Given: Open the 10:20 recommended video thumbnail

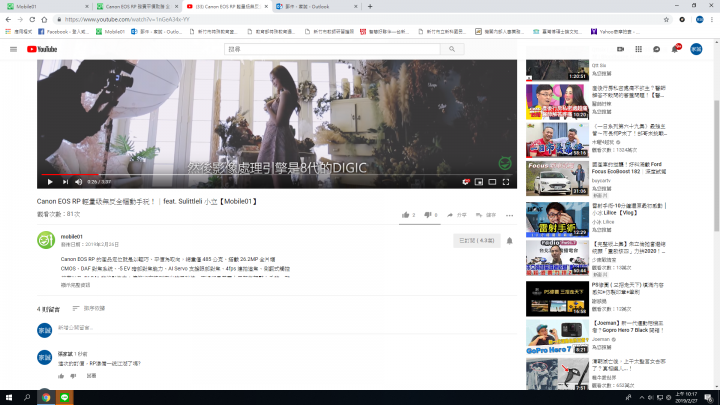Looking at the screenshot, I should [557, 101].
